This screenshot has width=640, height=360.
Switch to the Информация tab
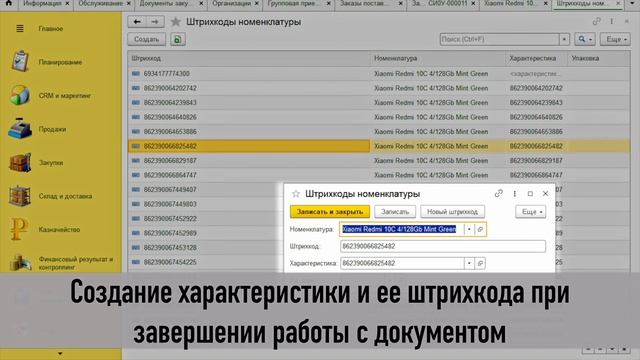click(42, 3)
